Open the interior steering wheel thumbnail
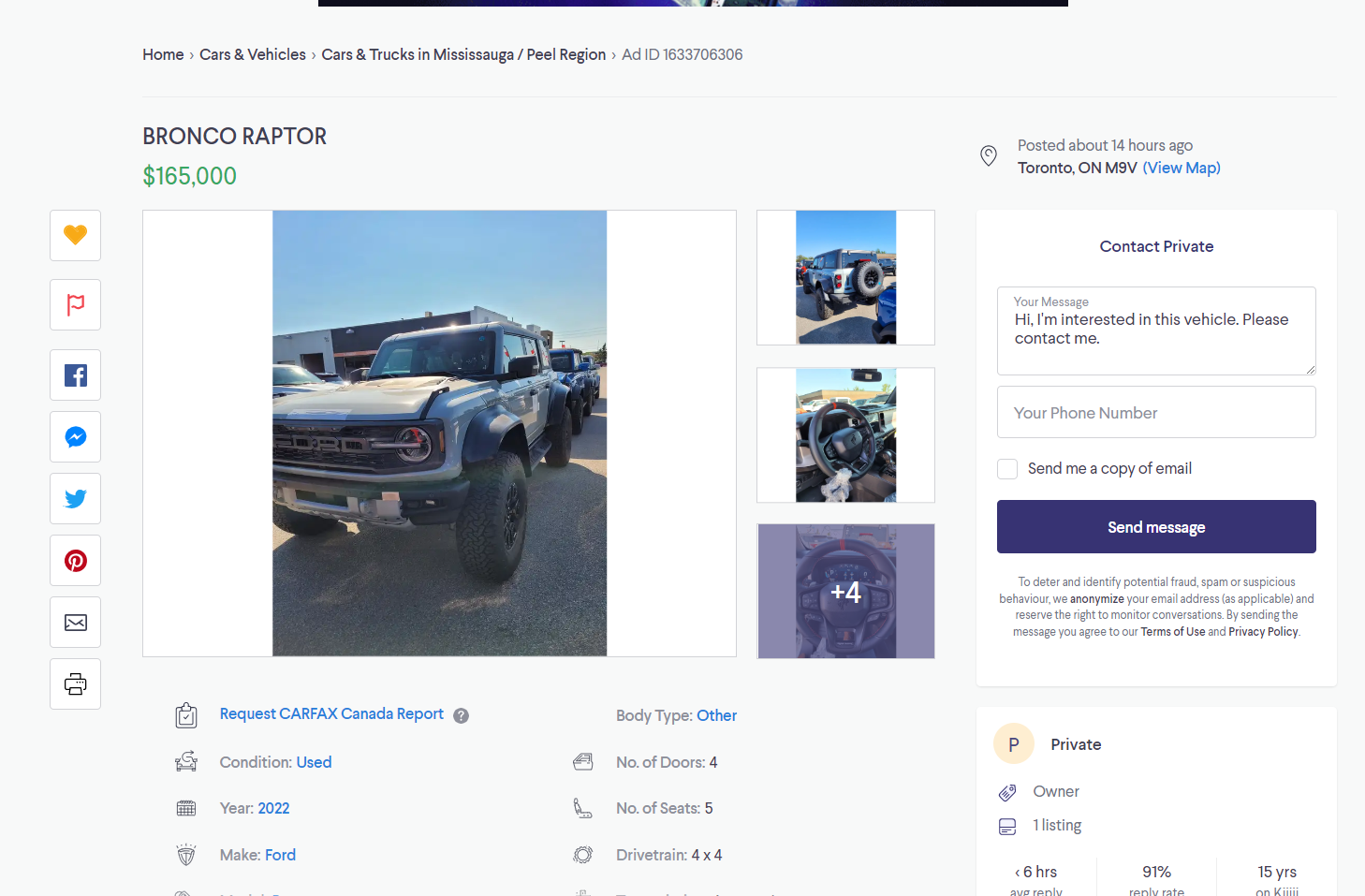The height and width of the screenshot is (896, 1365). tap(845, 434)
